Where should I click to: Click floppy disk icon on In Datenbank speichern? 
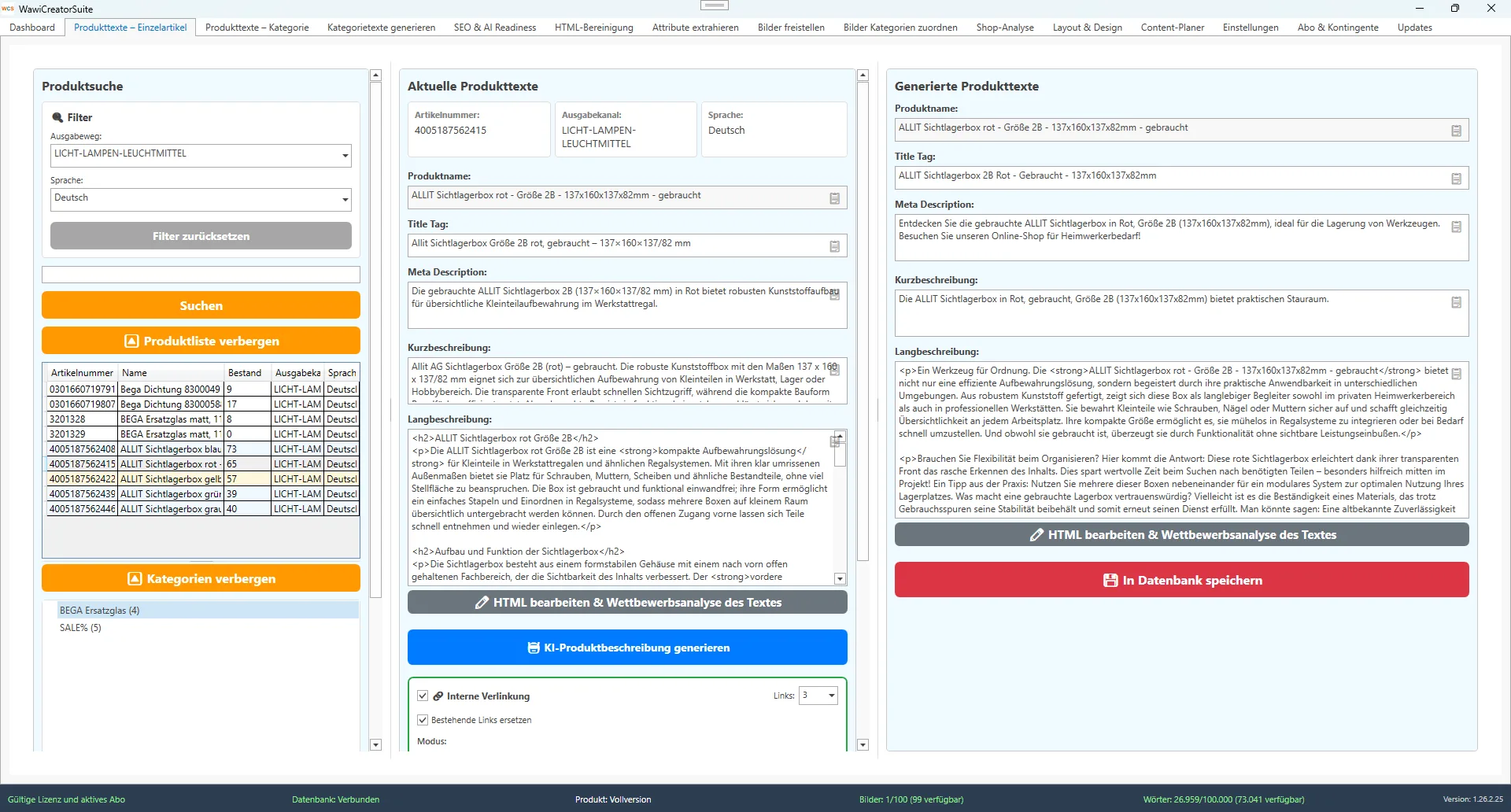[x=1110, y=580]
